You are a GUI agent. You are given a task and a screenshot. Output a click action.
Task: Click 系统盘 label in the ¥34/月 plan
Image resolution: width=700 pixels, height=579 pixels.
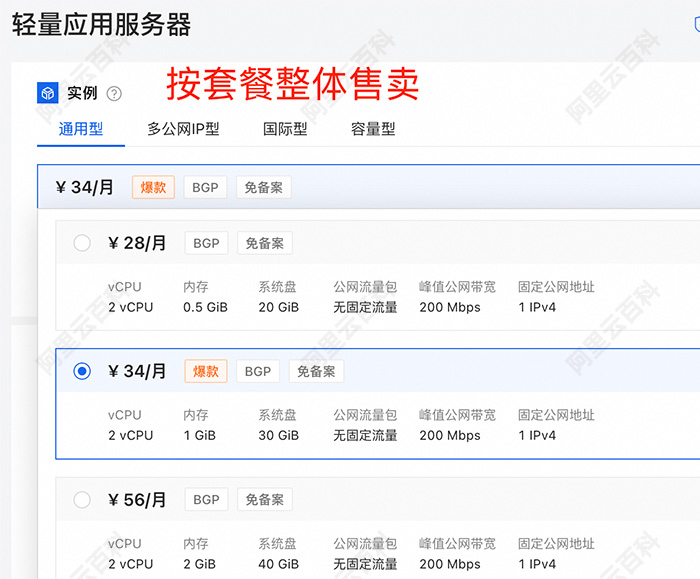click(x=277, y=415)
